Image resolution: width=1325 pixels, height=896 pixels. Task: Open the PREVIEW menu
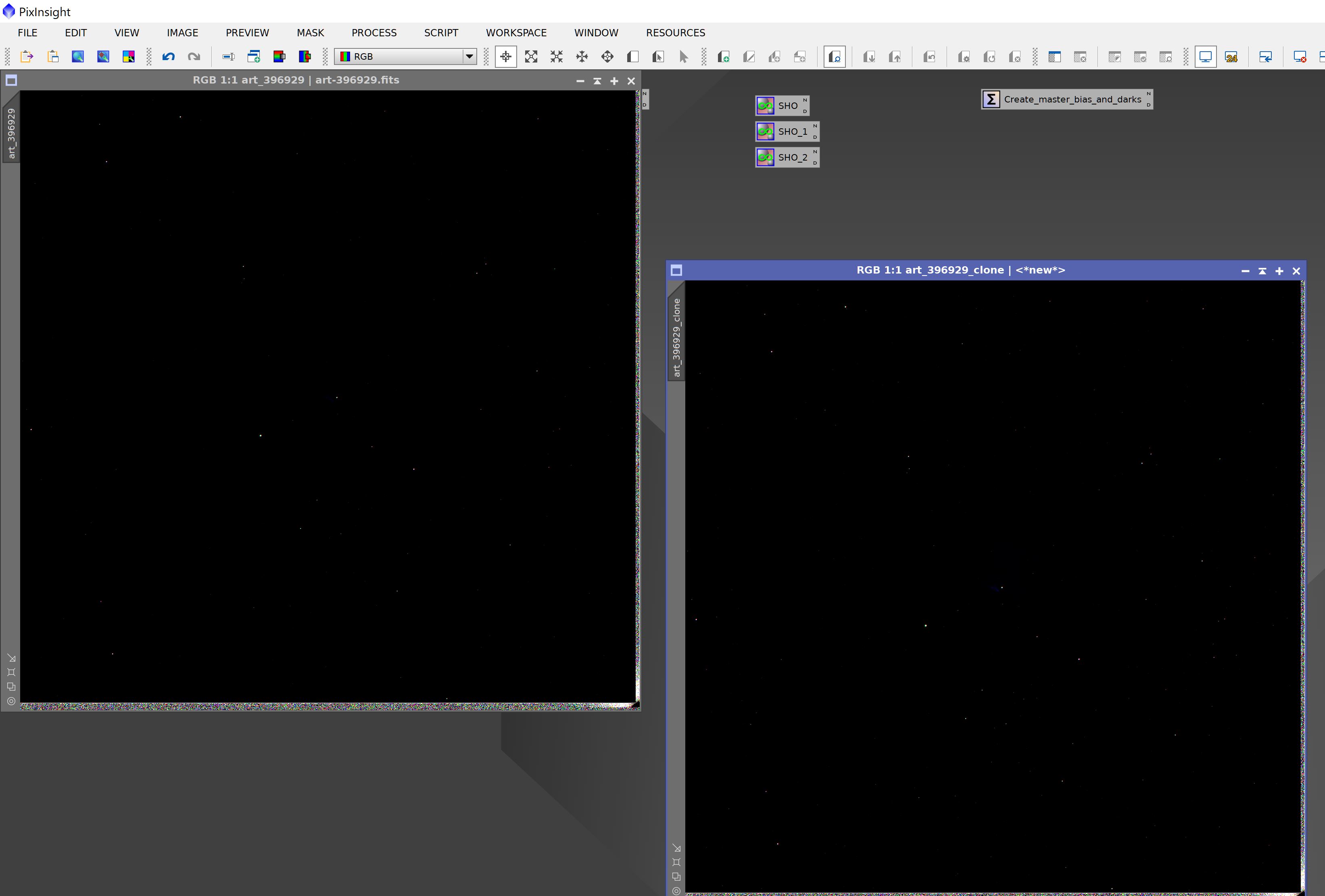(247, 33)
